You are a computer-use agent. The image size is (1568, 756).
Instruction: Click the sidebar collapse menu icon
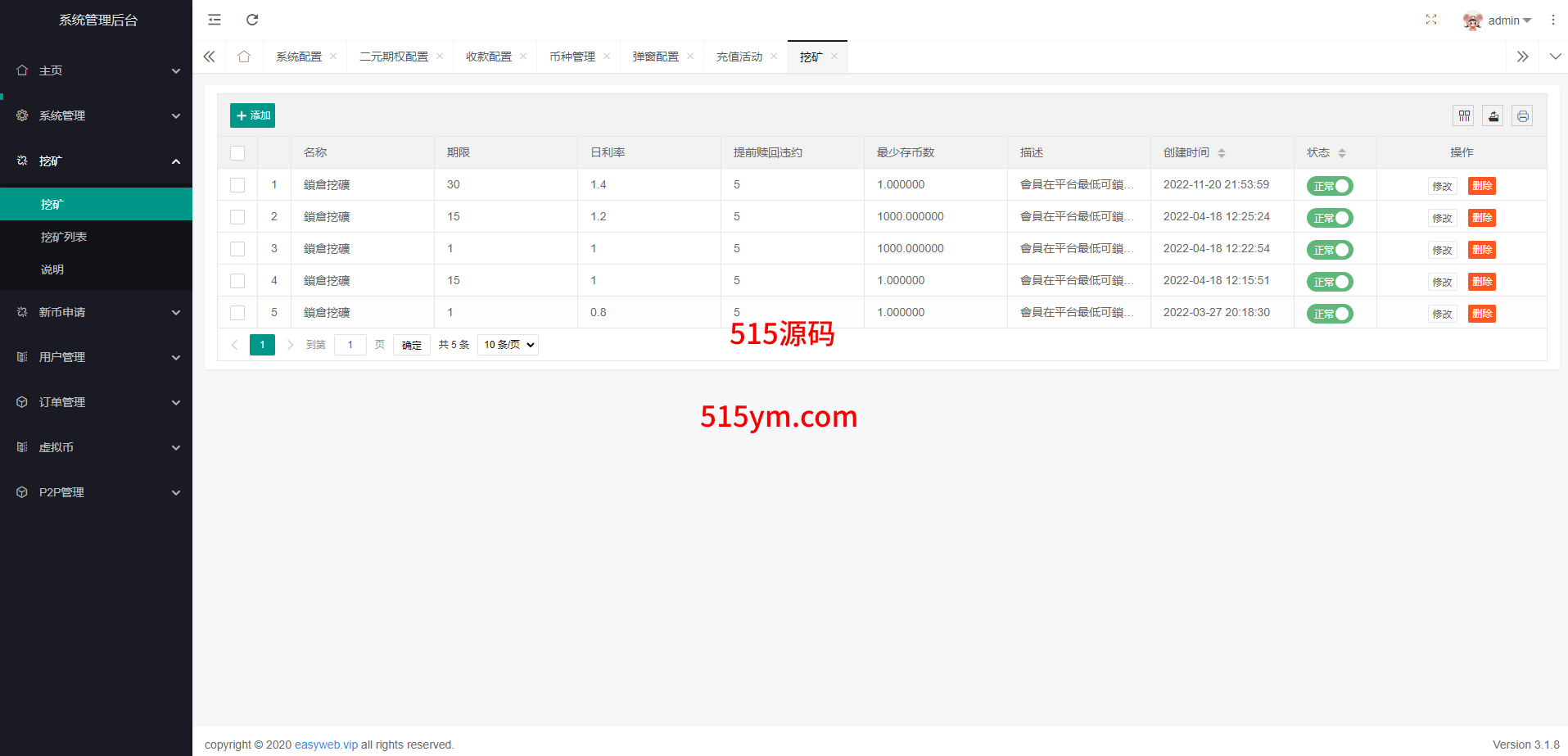coord(215,20)
